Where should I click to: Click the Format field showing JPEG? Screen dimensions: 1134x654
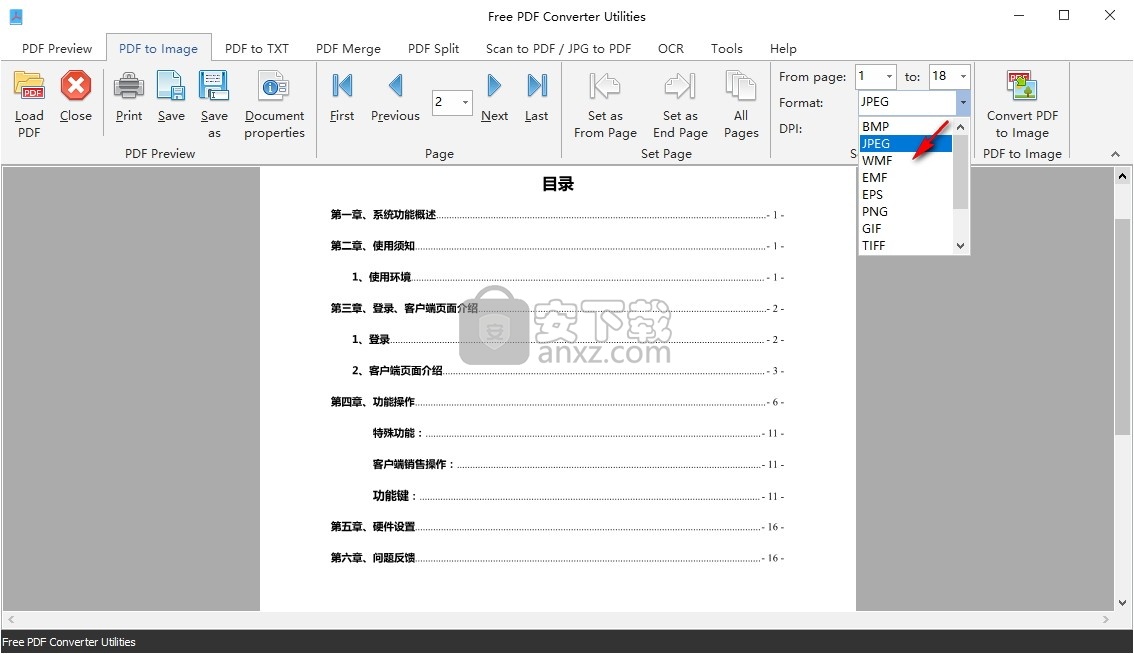[907, 102]
